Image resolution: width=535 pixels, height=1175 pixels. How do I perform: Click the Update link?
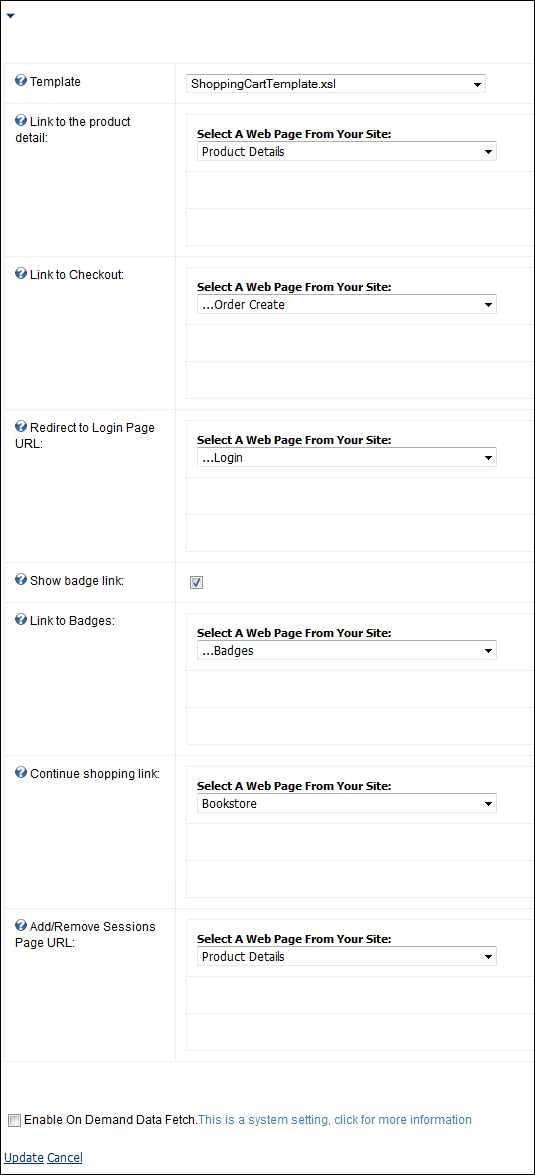point(24,1158)
